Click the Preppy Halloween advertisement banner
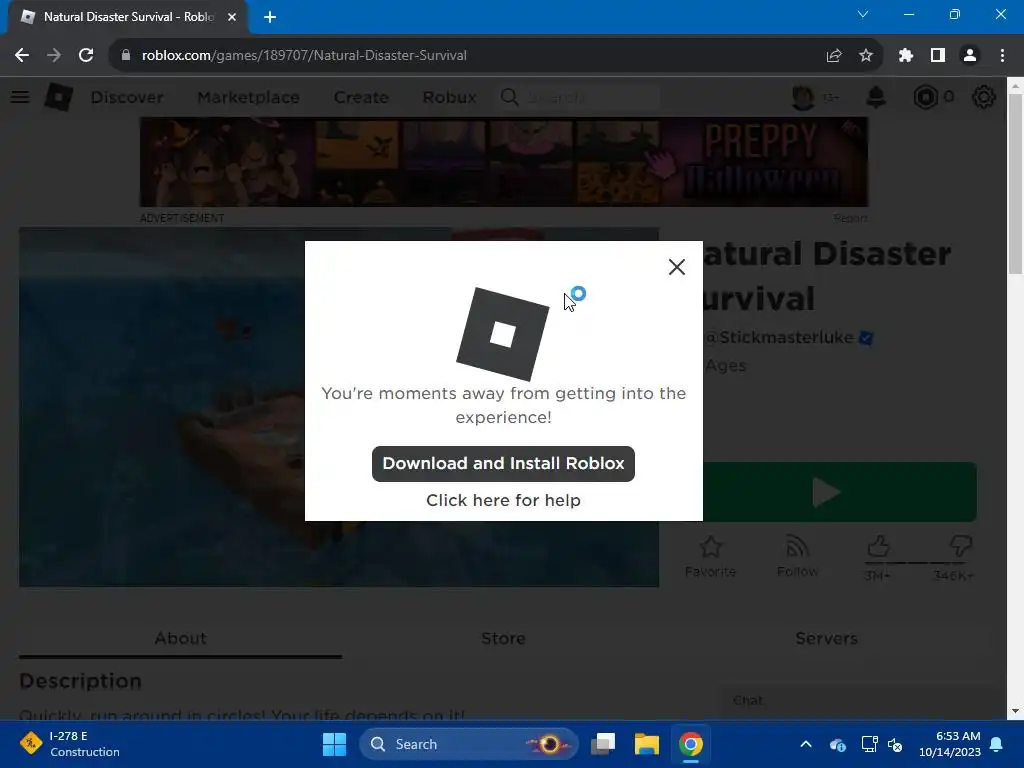Image resolution: width=1024 pixels, height=768 pixels. pyautogui.click(x=504, y=162)
